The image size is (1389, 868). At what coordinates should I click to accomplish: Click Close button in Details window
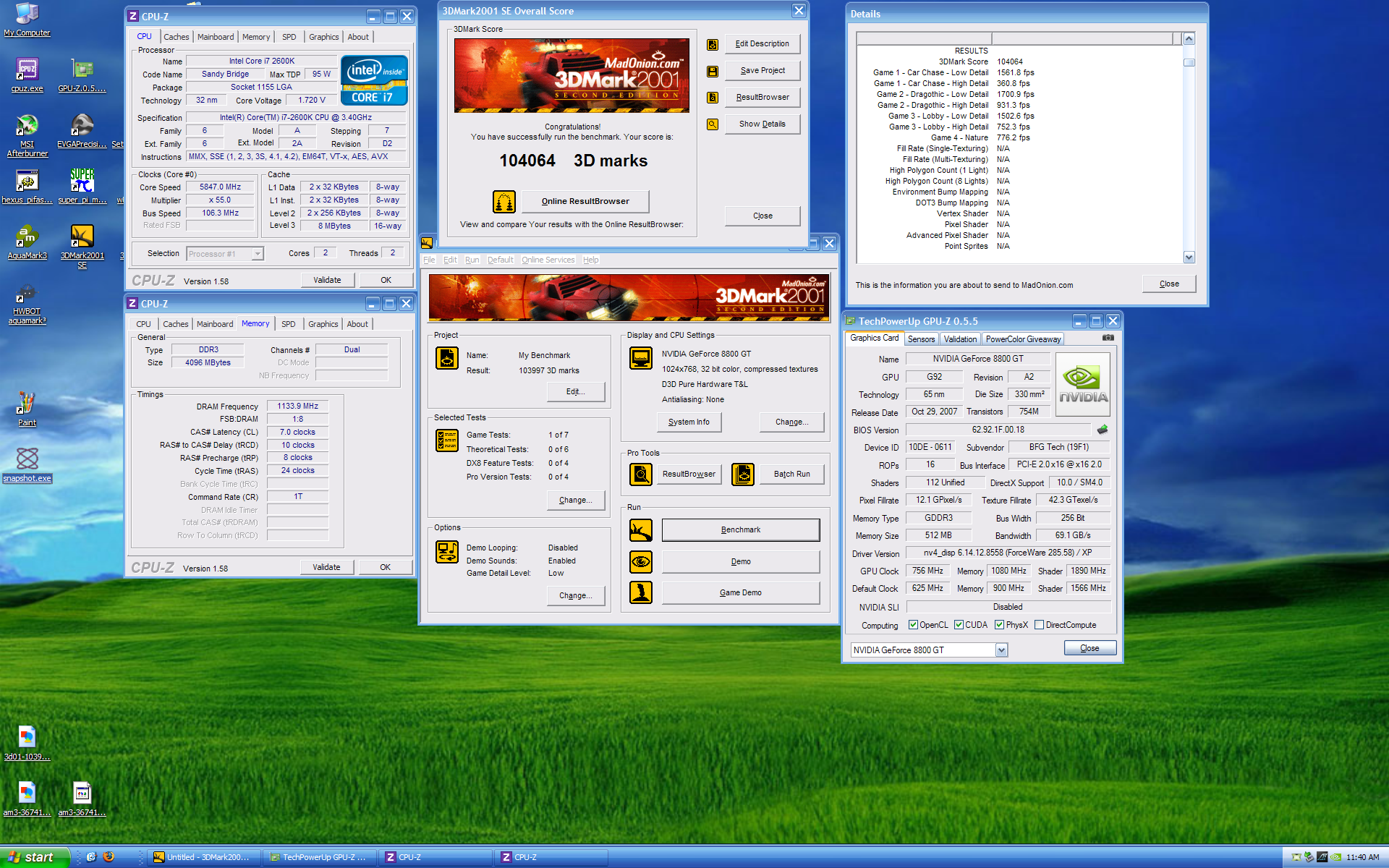[x=1169, y=284]
